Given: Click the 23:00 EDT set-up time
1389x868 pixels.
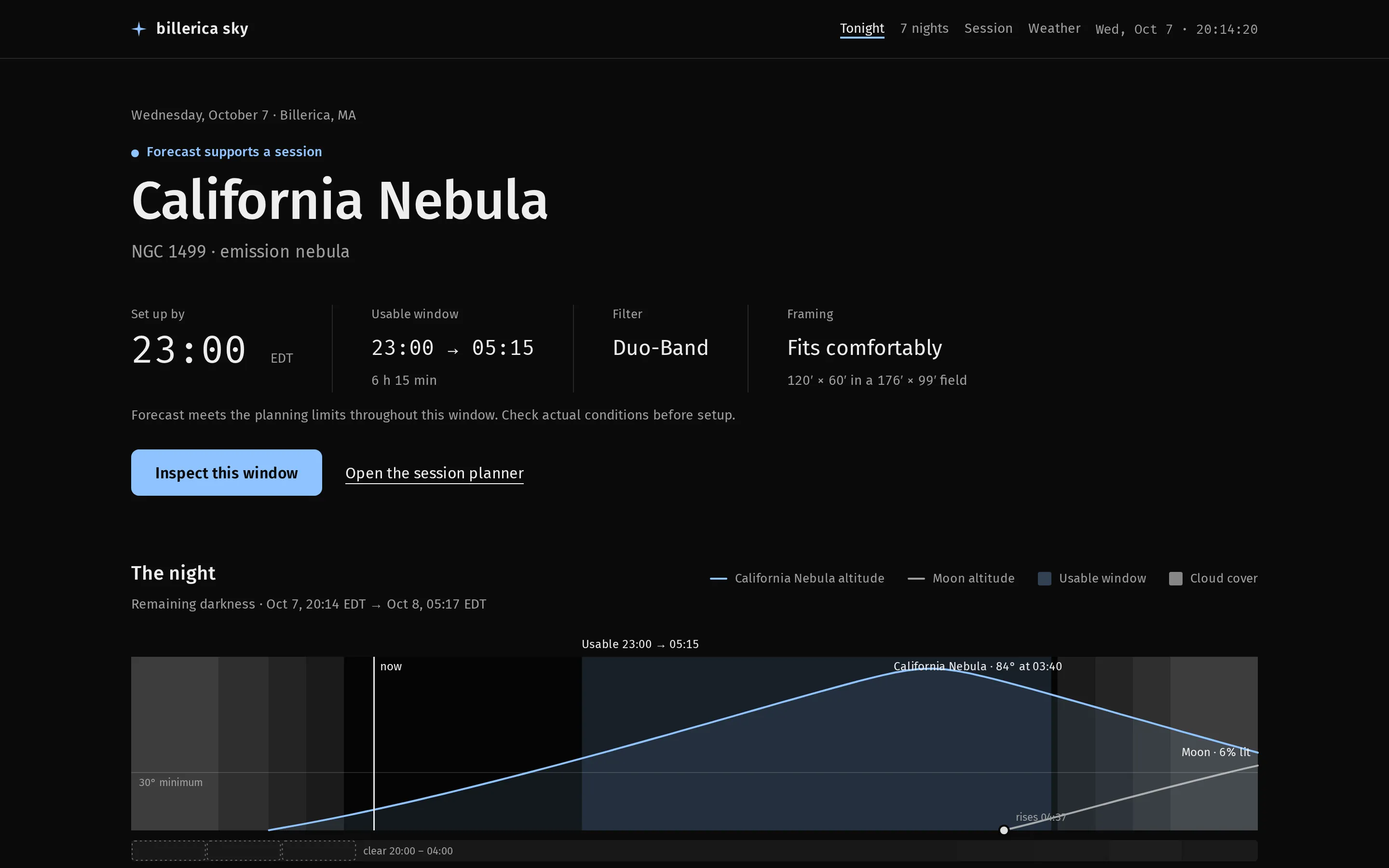Looking at the screenshot, I should pos(212,350).
